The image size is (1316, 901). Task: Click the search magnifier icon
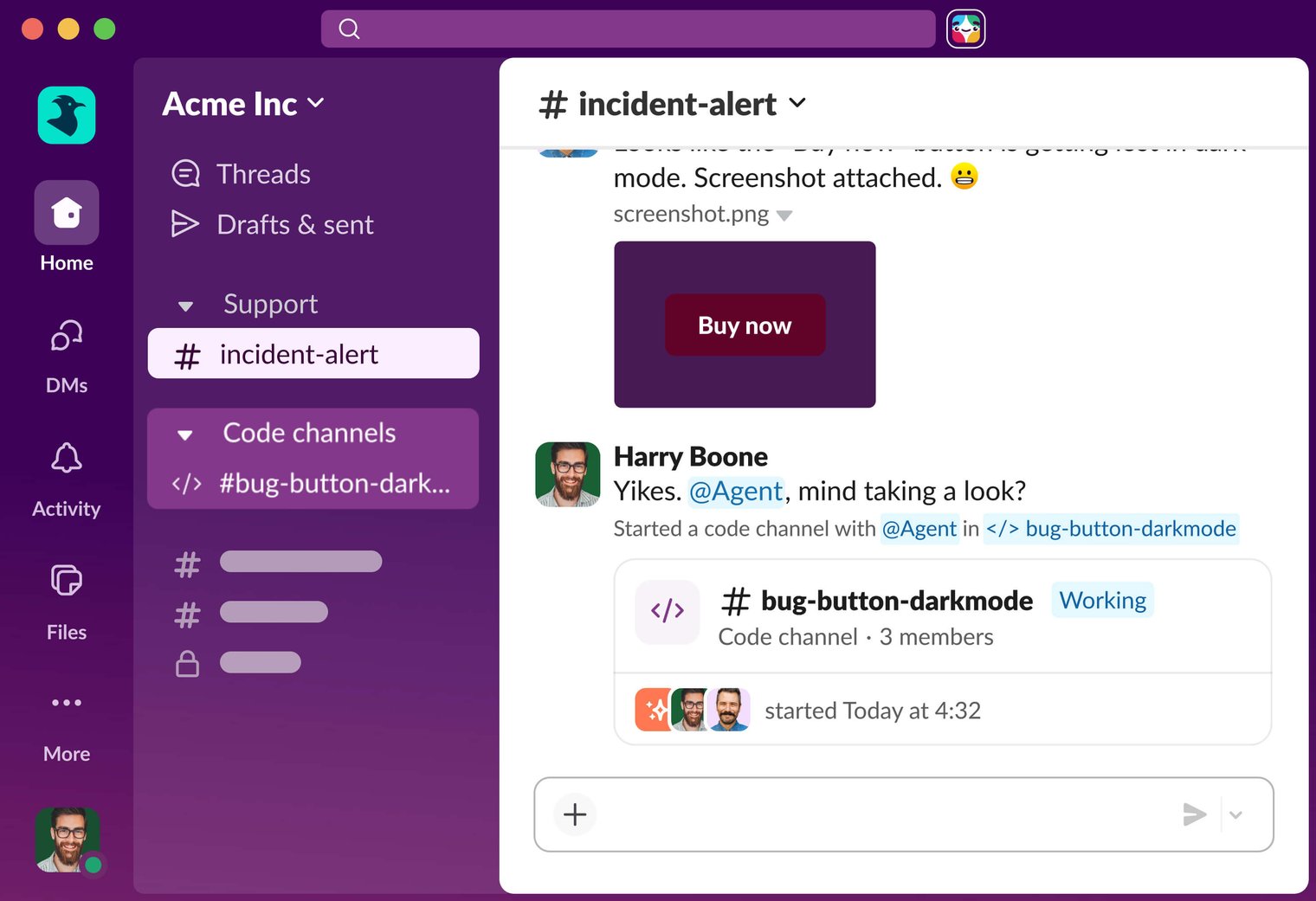click(x=349, y=29)
